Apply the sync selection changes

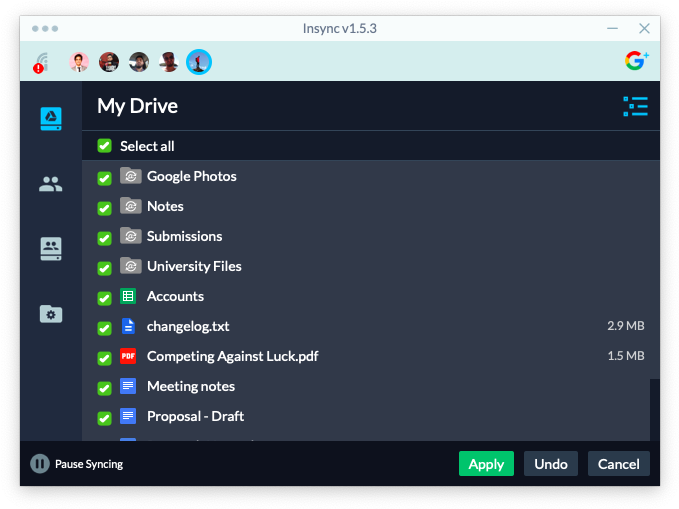pos(486,464)
